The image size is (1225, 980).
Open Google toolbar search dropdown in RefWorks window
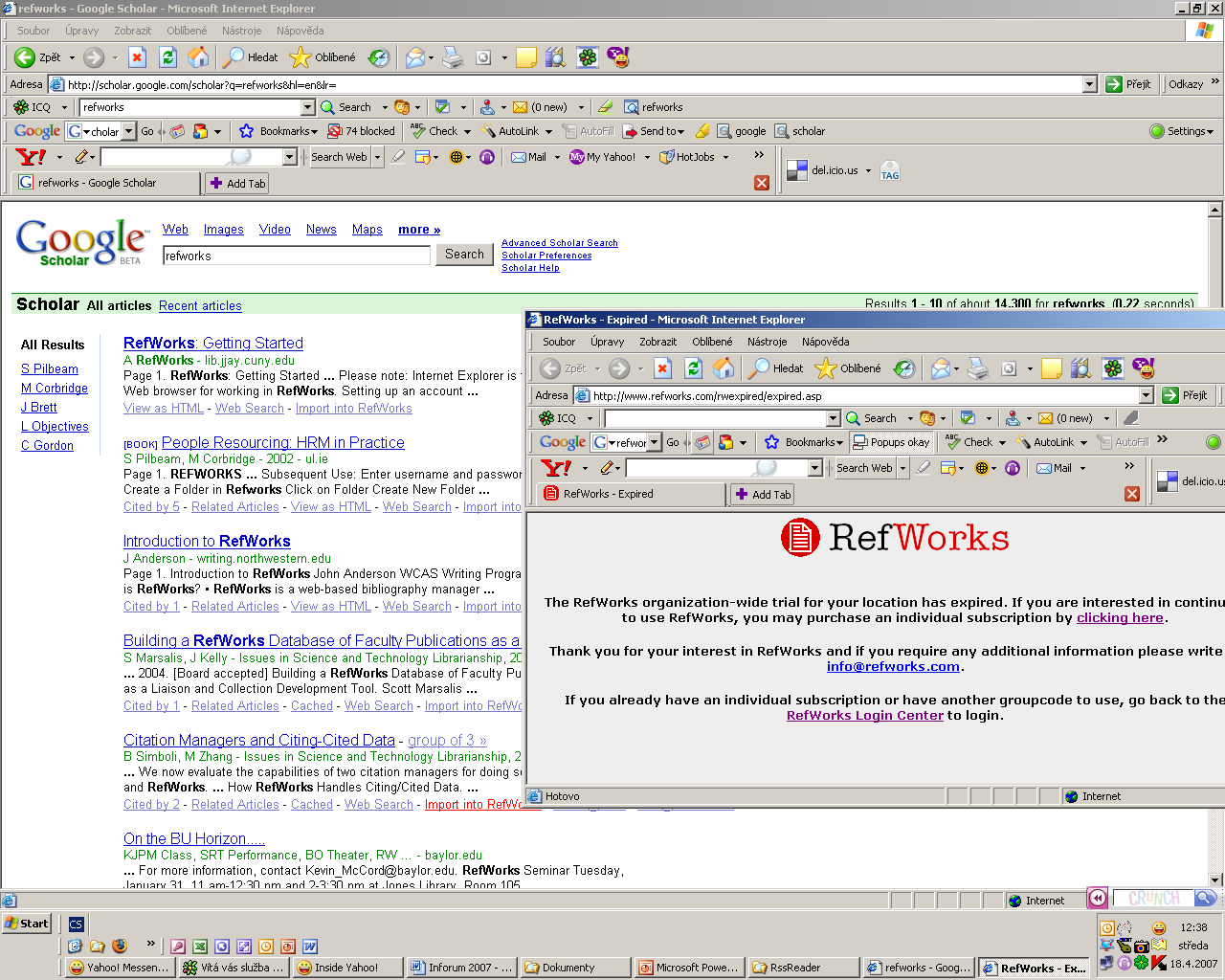point(655,442)
